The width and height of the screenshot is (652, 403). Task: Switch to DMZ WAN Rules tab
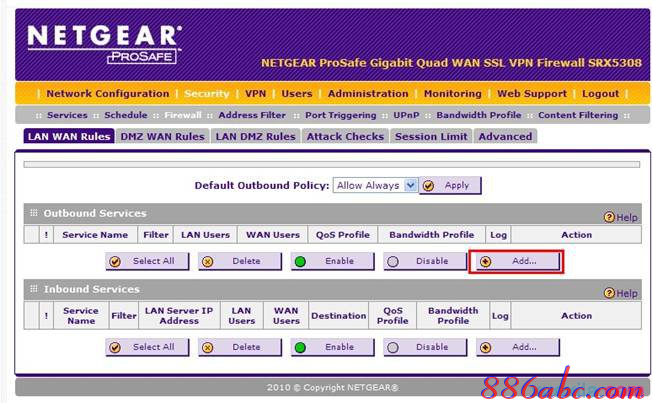coord(163,136)
